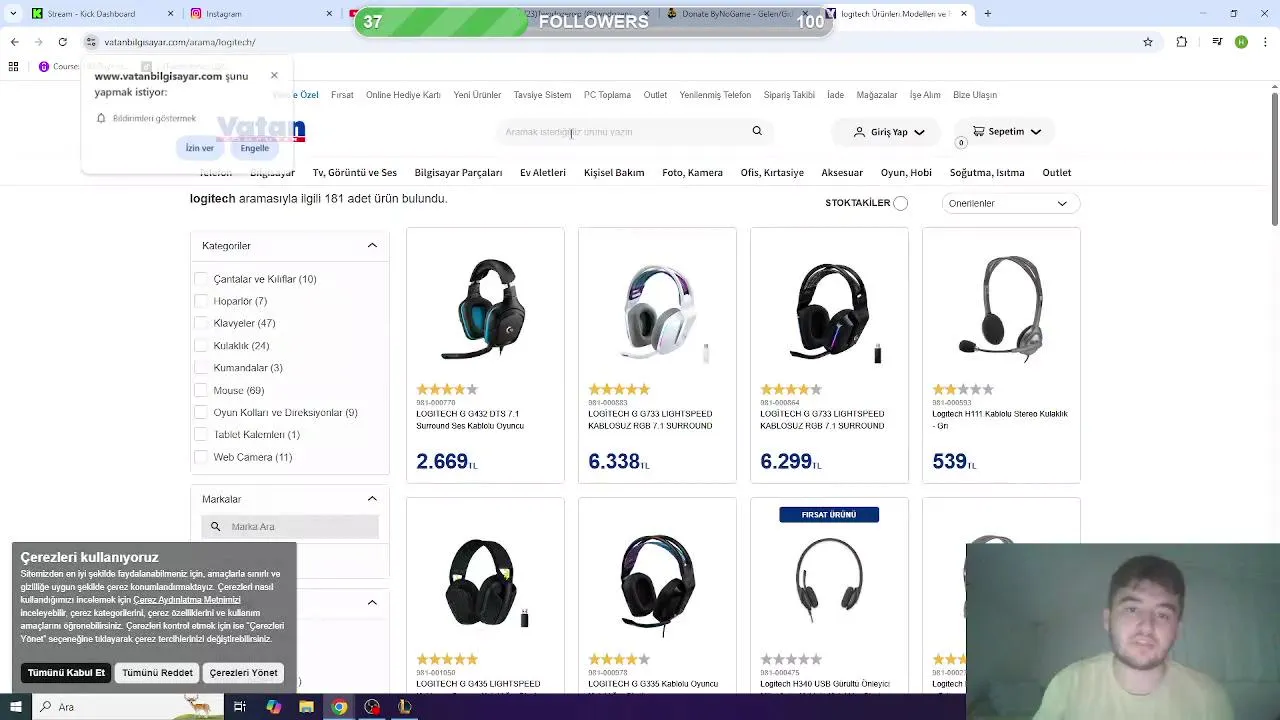Open the League of Legends taskbar icon
The height and width of the screenshot is (720, 1280).
[405, 707]
